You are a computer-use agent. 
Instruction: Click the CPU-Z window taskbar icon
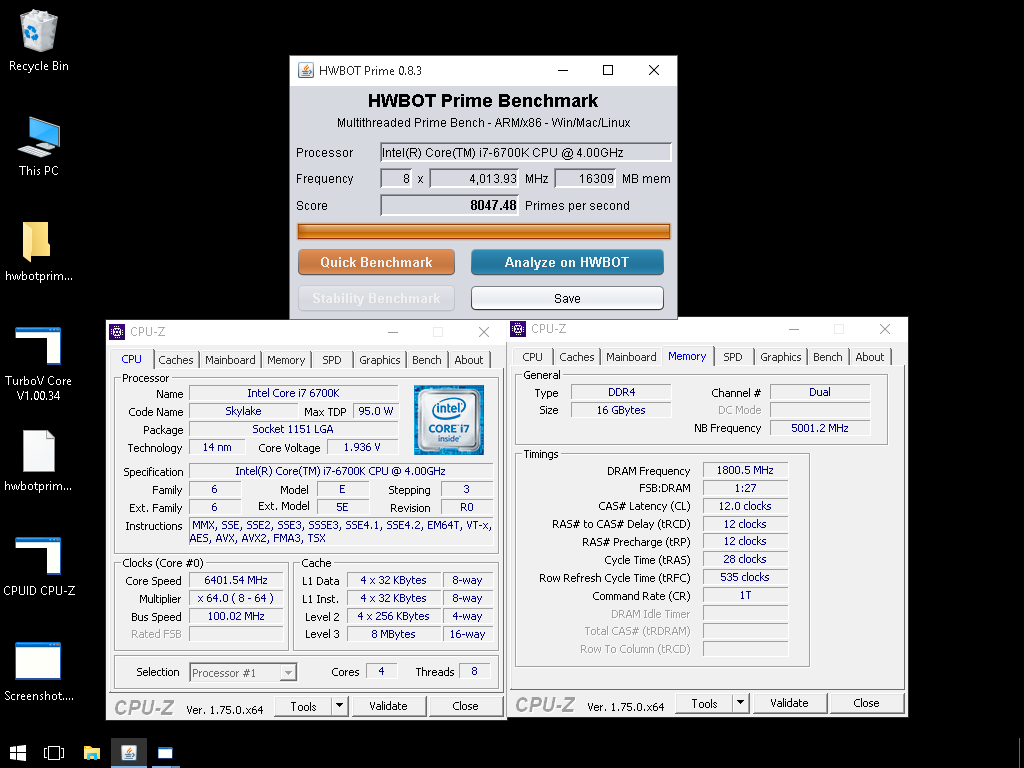point(165,752)
